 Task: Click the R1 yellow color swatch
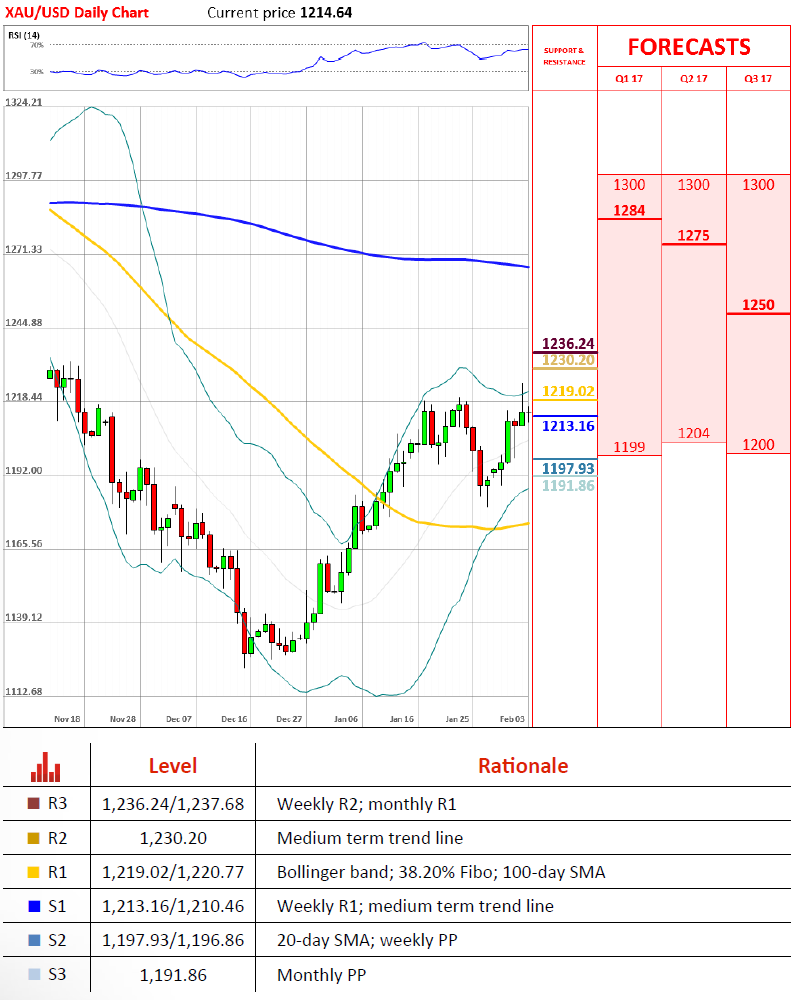tap(34, 872)
